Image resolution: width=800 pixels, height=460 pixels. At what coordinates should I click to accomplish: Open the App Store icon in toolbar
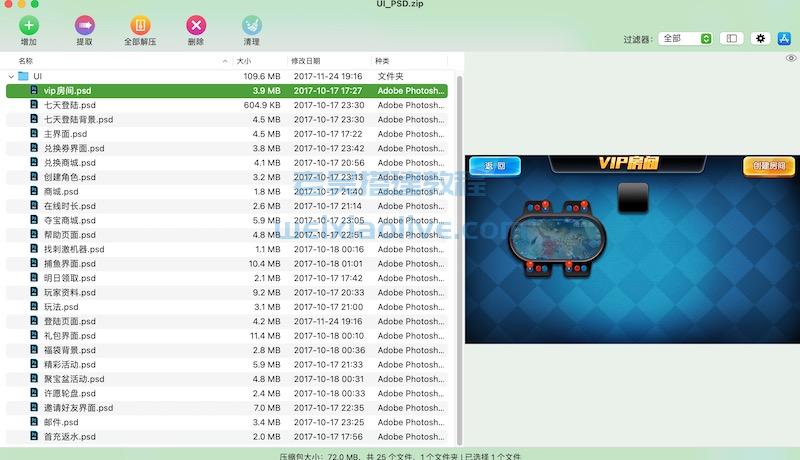tap(785, 38)
